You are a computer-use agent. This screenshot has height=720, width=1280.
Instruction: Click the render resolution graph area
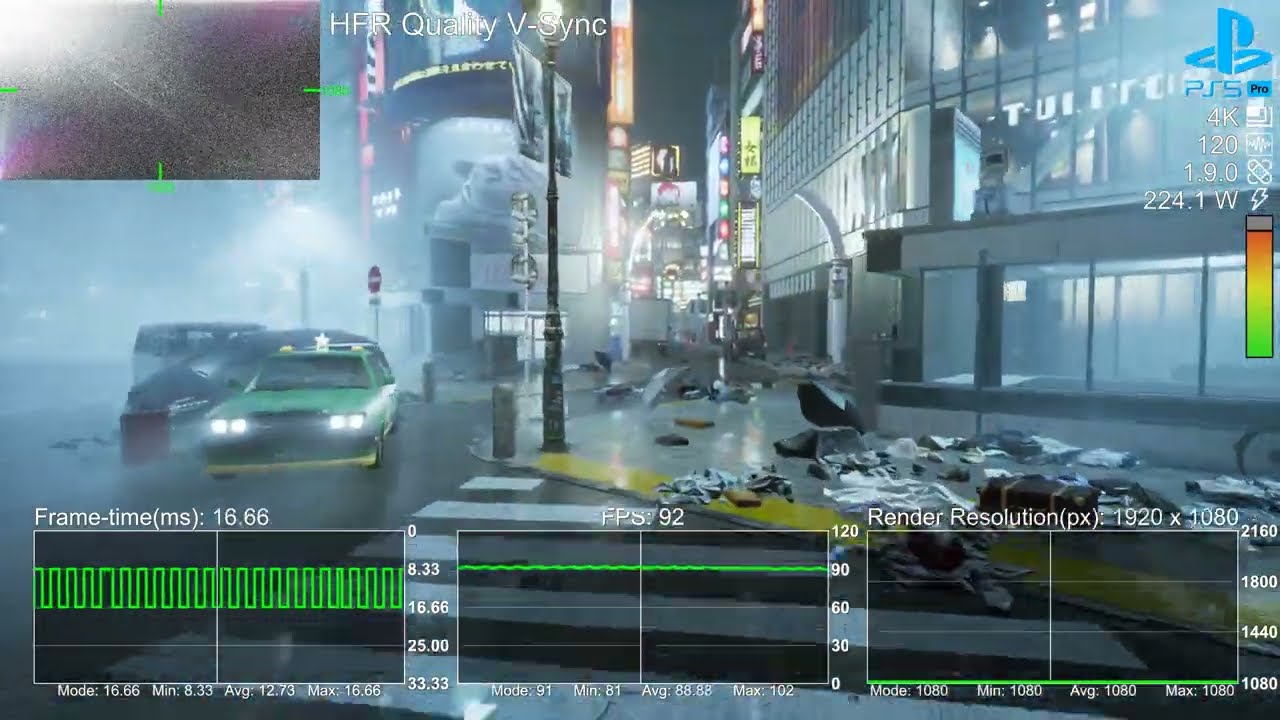pyautogui.click(x=1052, y=606)
